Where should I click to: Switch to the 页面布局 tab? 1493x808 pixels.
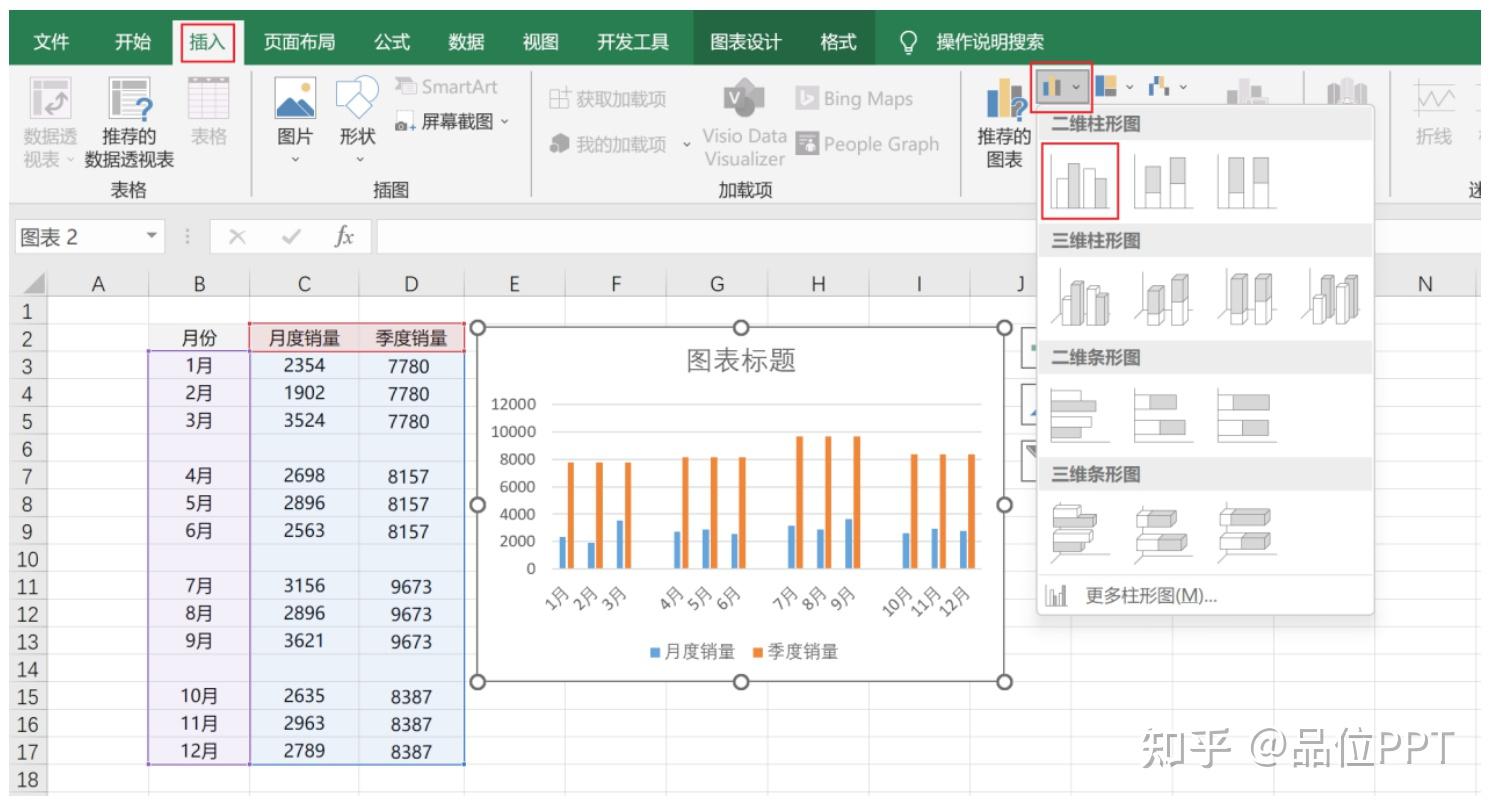pyautogui.click(x=299, y=41)
